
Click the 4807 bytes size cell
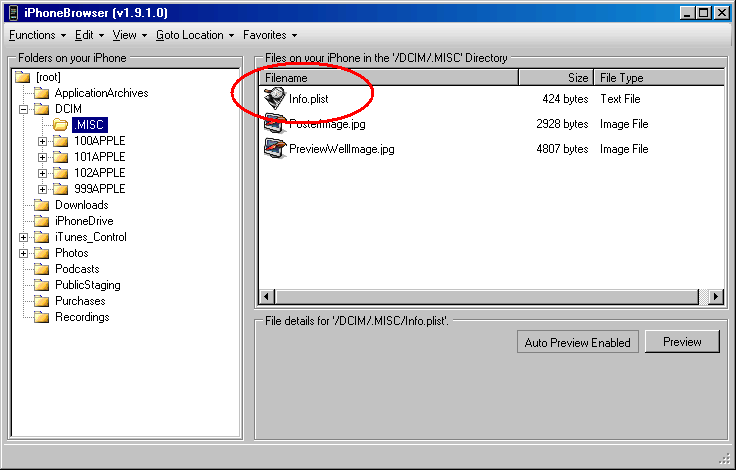coord(562,149)
